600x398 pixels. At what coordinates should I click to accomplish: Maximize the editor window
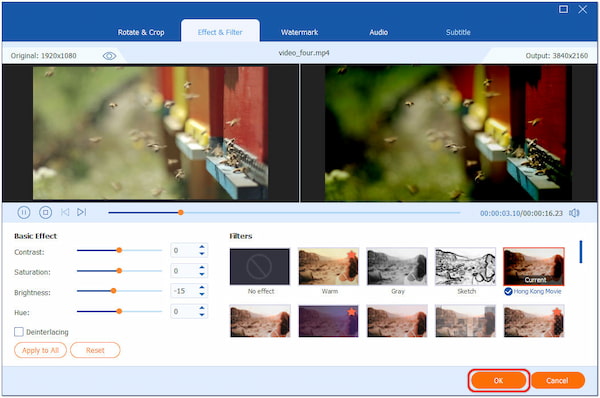pyautogui.click(x=563, y=9)
